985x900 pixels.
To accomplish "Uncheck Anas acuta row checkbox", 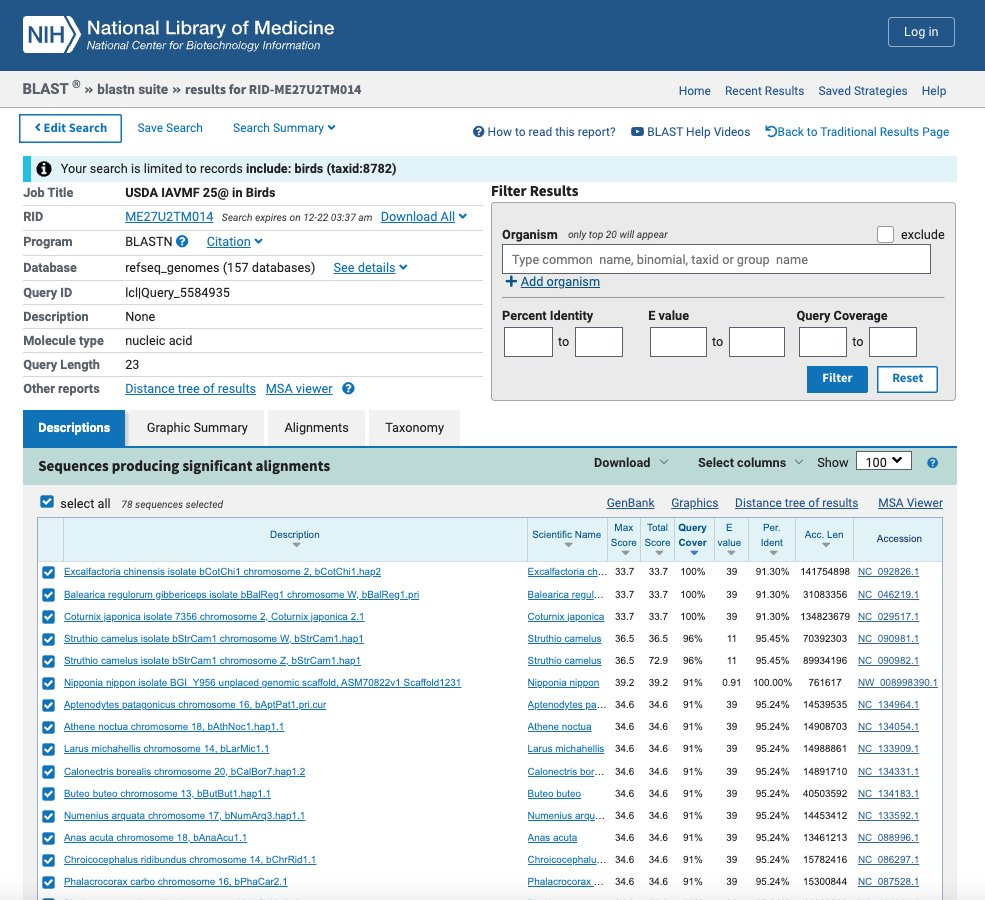I will [48, 838].
